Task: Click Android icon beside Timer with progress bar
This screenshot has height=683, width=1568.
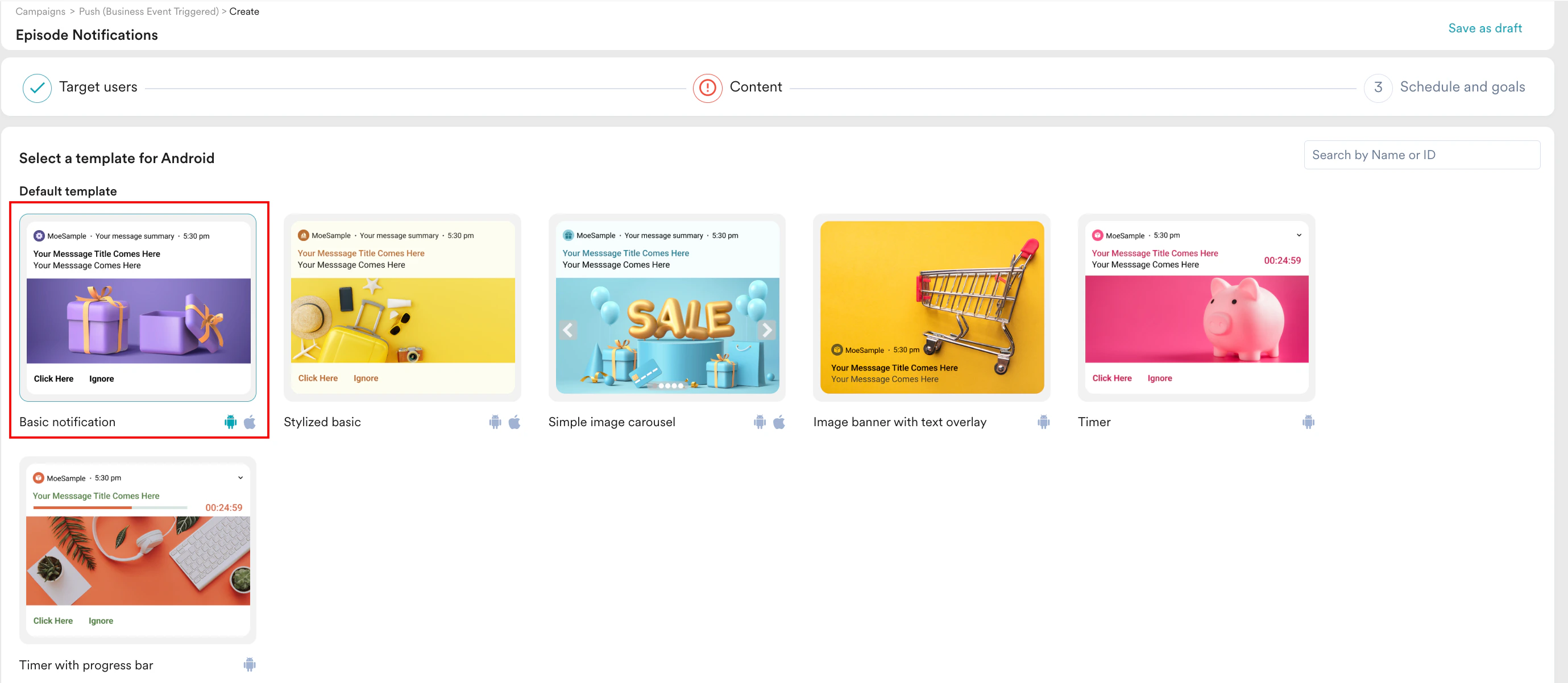Action: coord(250,665)
